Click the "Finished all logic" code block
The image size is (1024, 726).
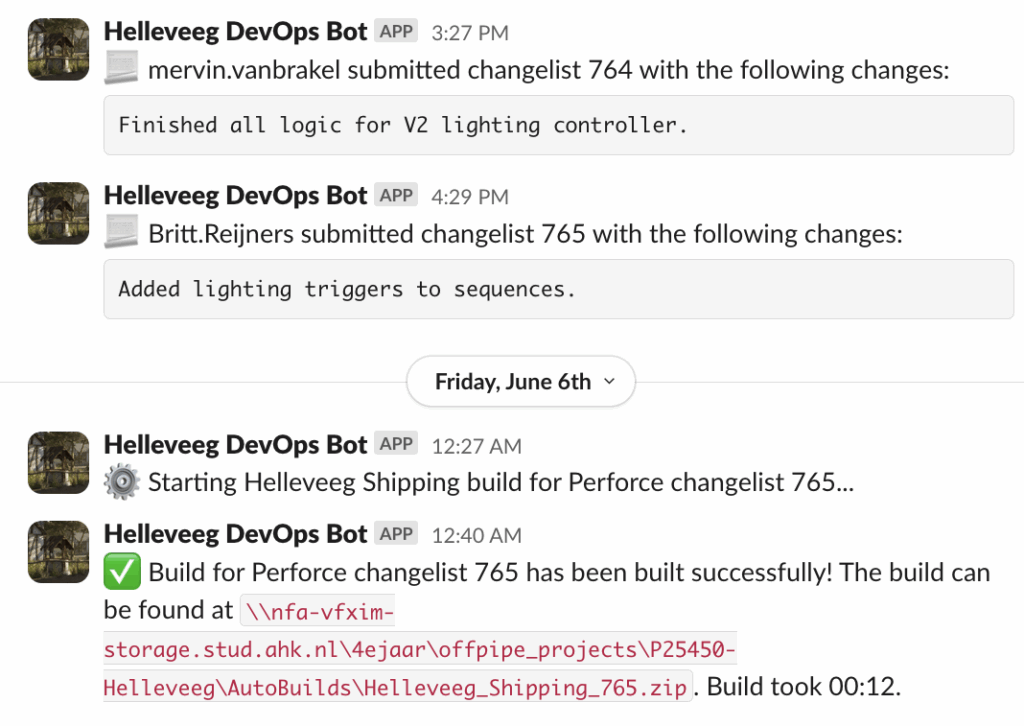(558, 125)
